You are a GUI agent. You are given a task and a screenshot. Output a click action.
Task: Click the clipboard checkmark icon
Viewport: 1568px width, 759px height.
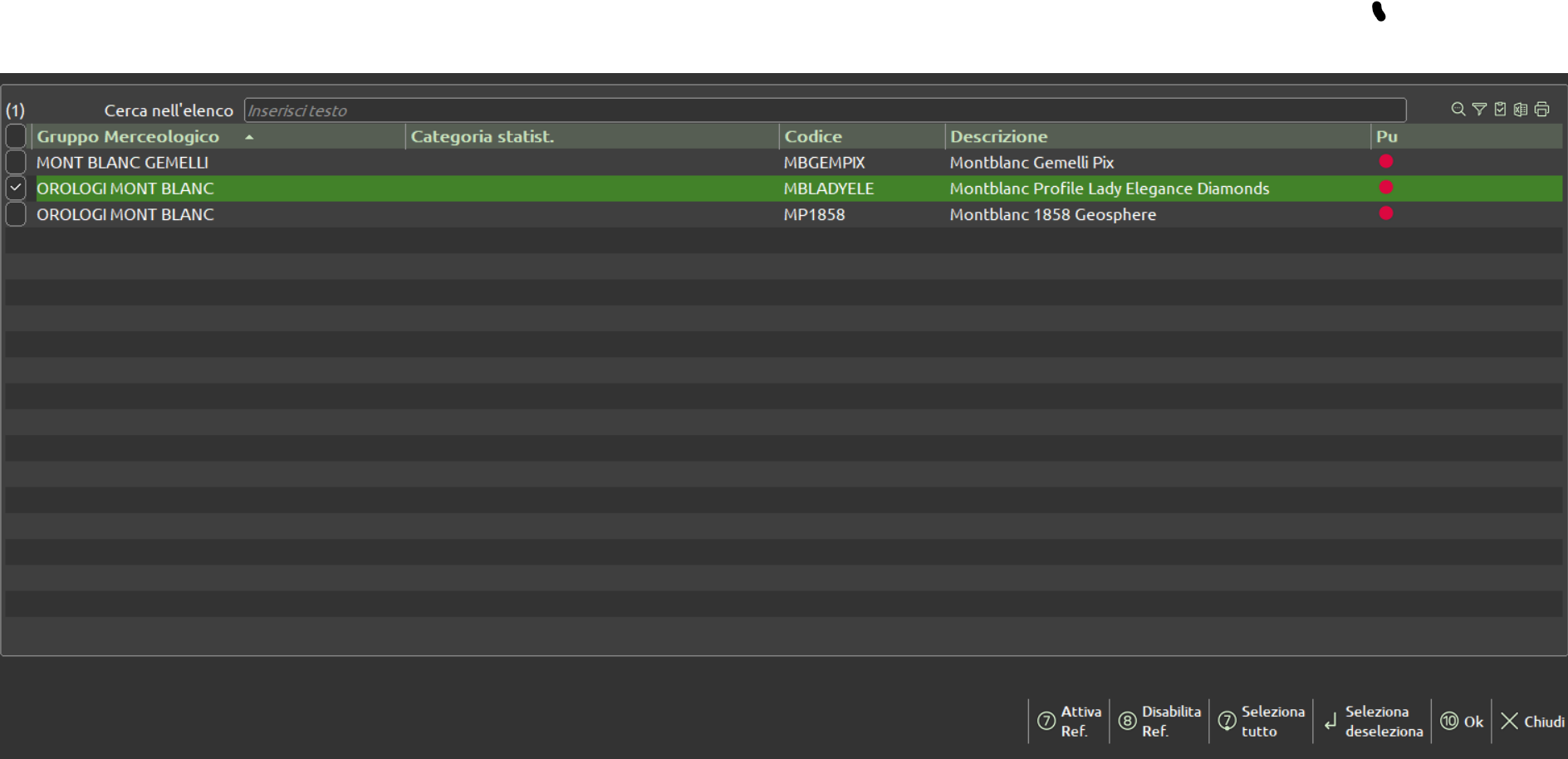tap(1500, 110)
